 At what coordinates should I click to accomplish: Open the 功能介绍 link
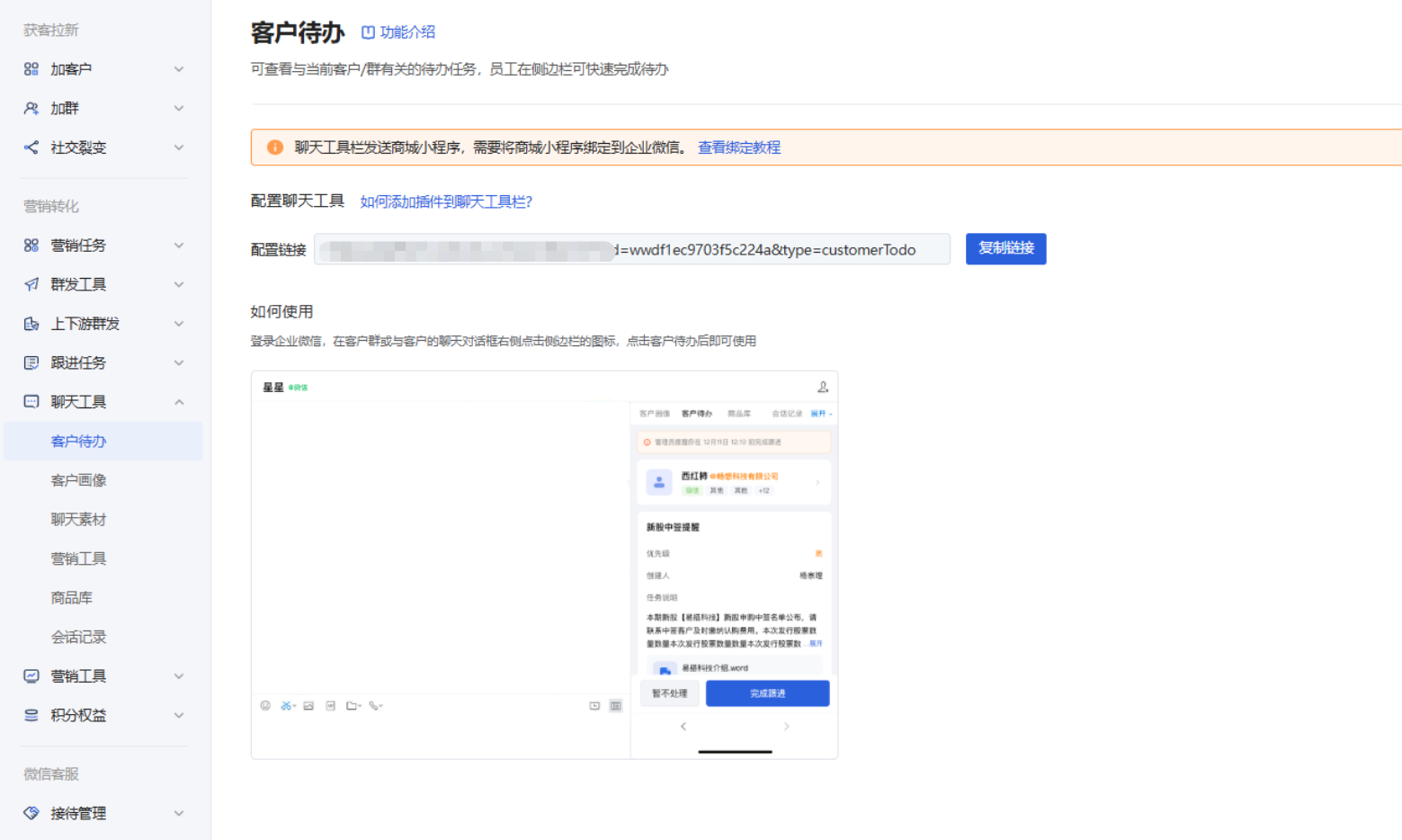point(398,32)
